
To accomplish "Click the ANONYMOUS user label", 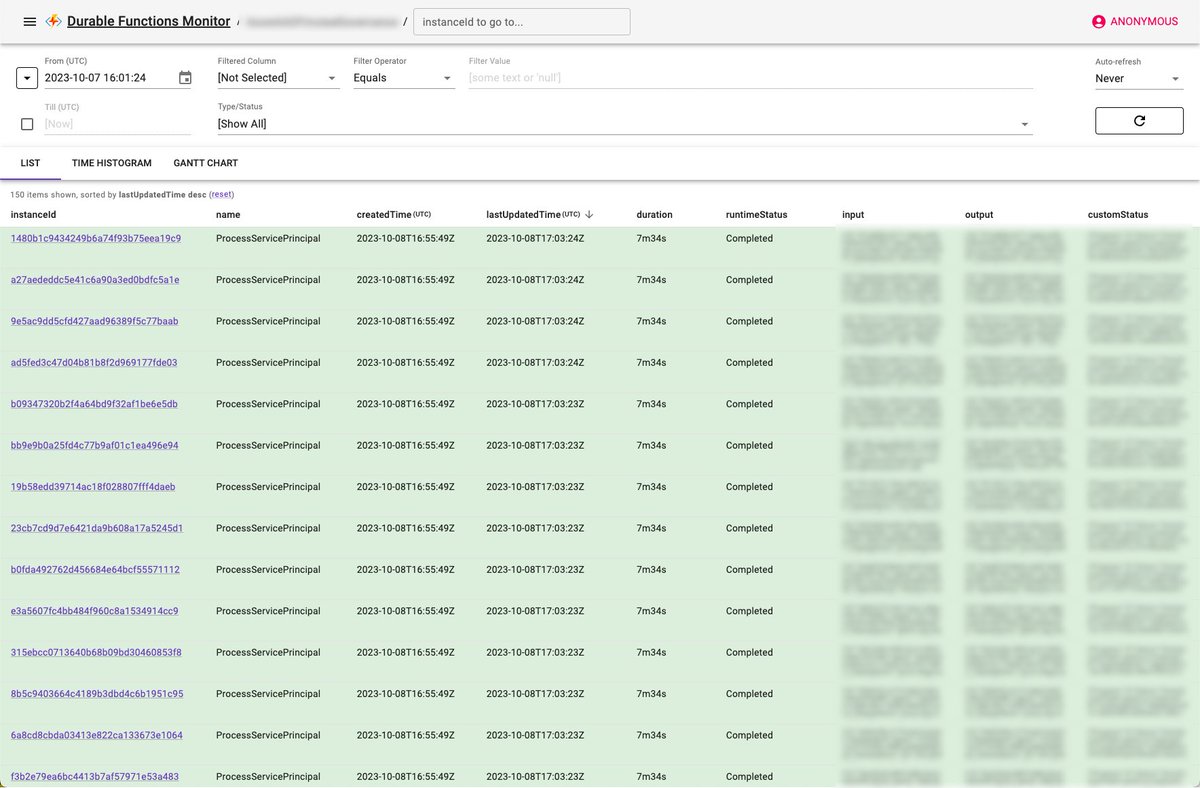I will point(1144,21).
